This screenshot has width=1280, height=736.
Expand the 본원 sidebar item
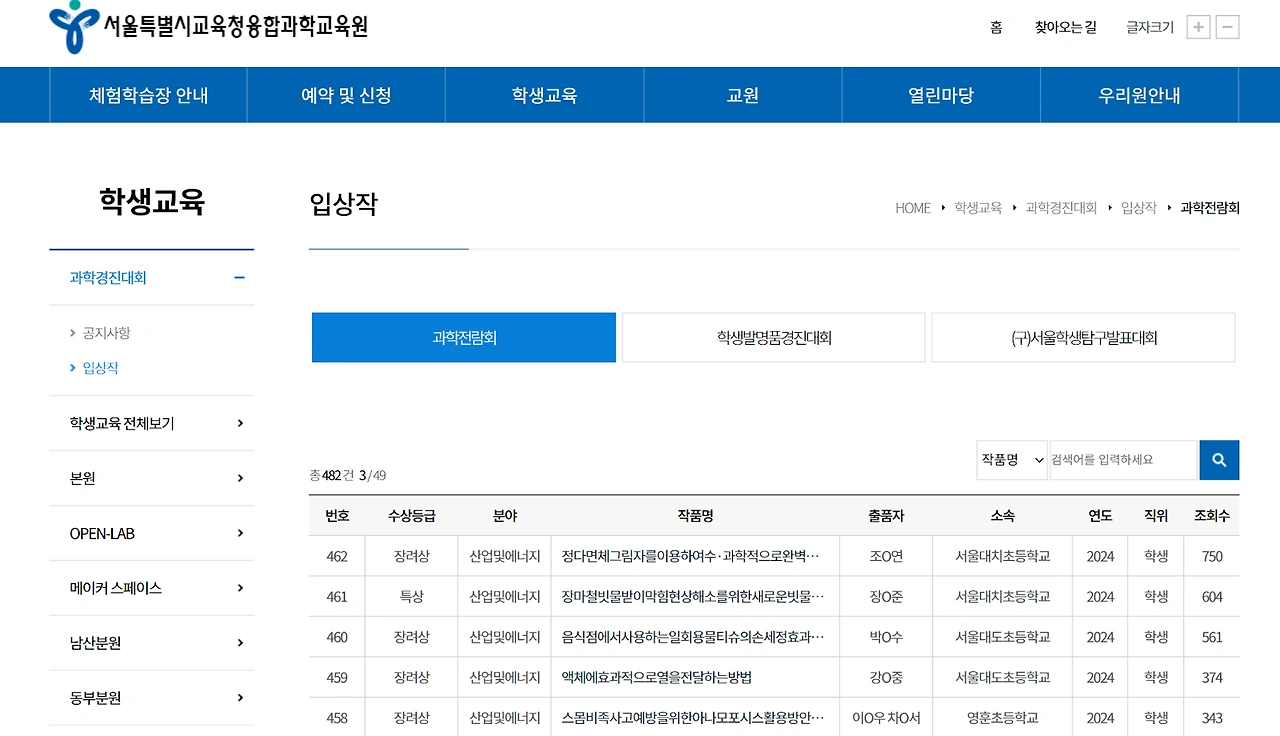click(240, 478)
